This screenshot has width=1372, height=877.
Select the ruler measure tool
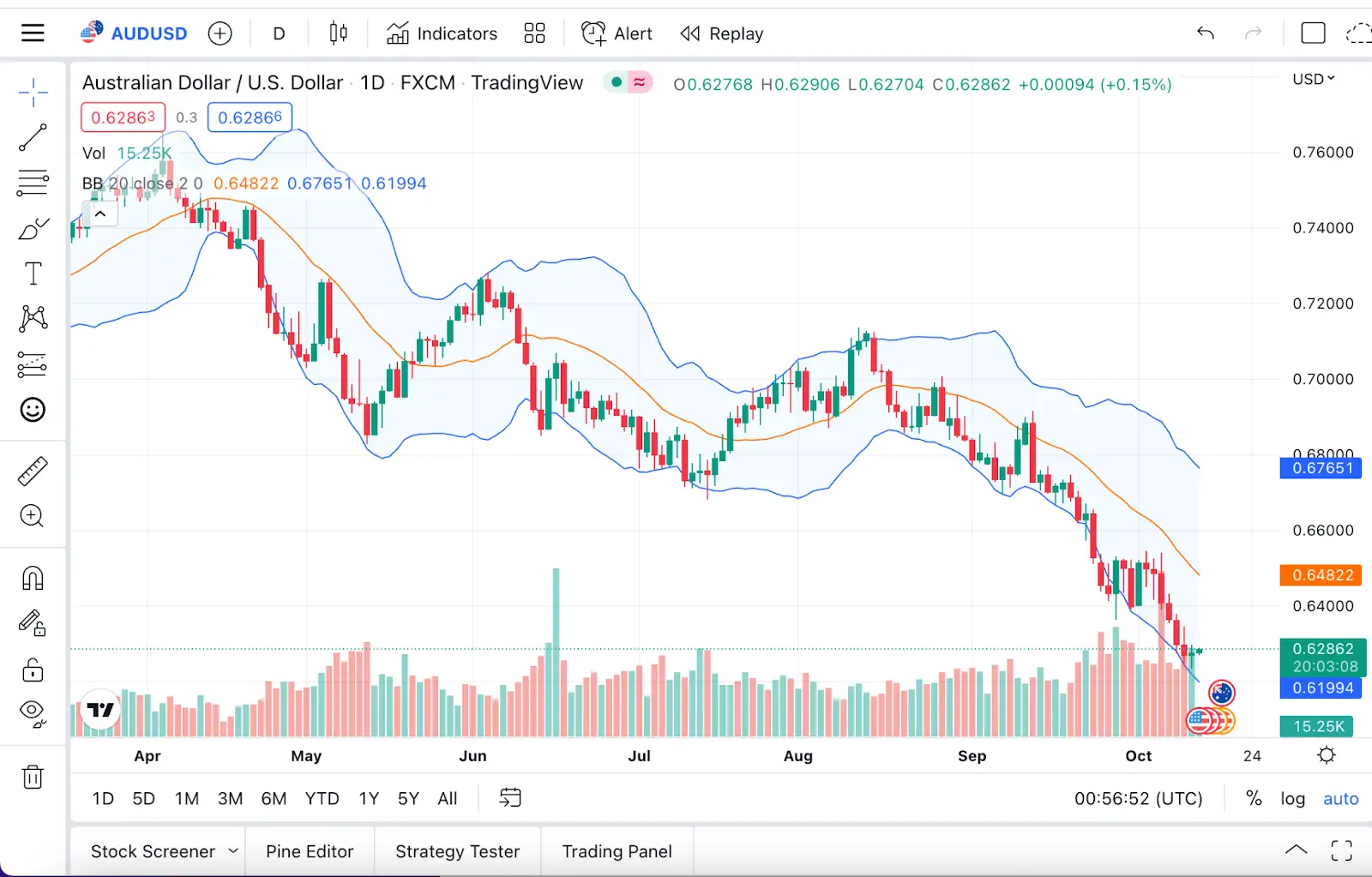(33, 472)
